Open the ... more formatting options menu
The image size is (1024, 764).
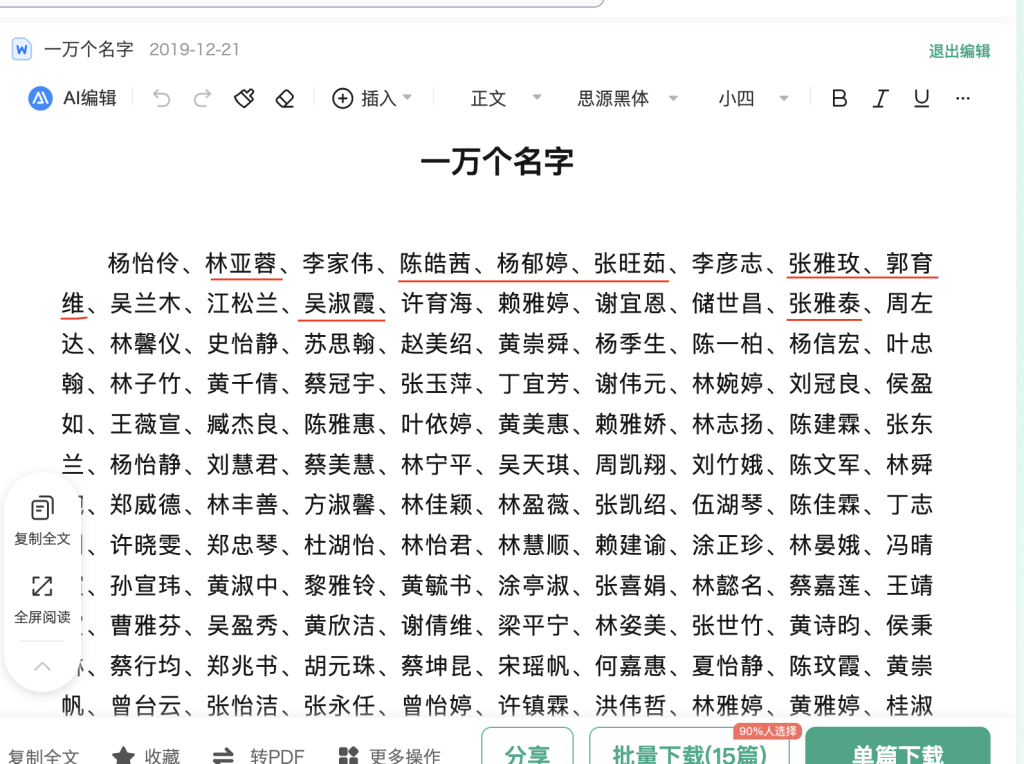[x=963, y=98]
